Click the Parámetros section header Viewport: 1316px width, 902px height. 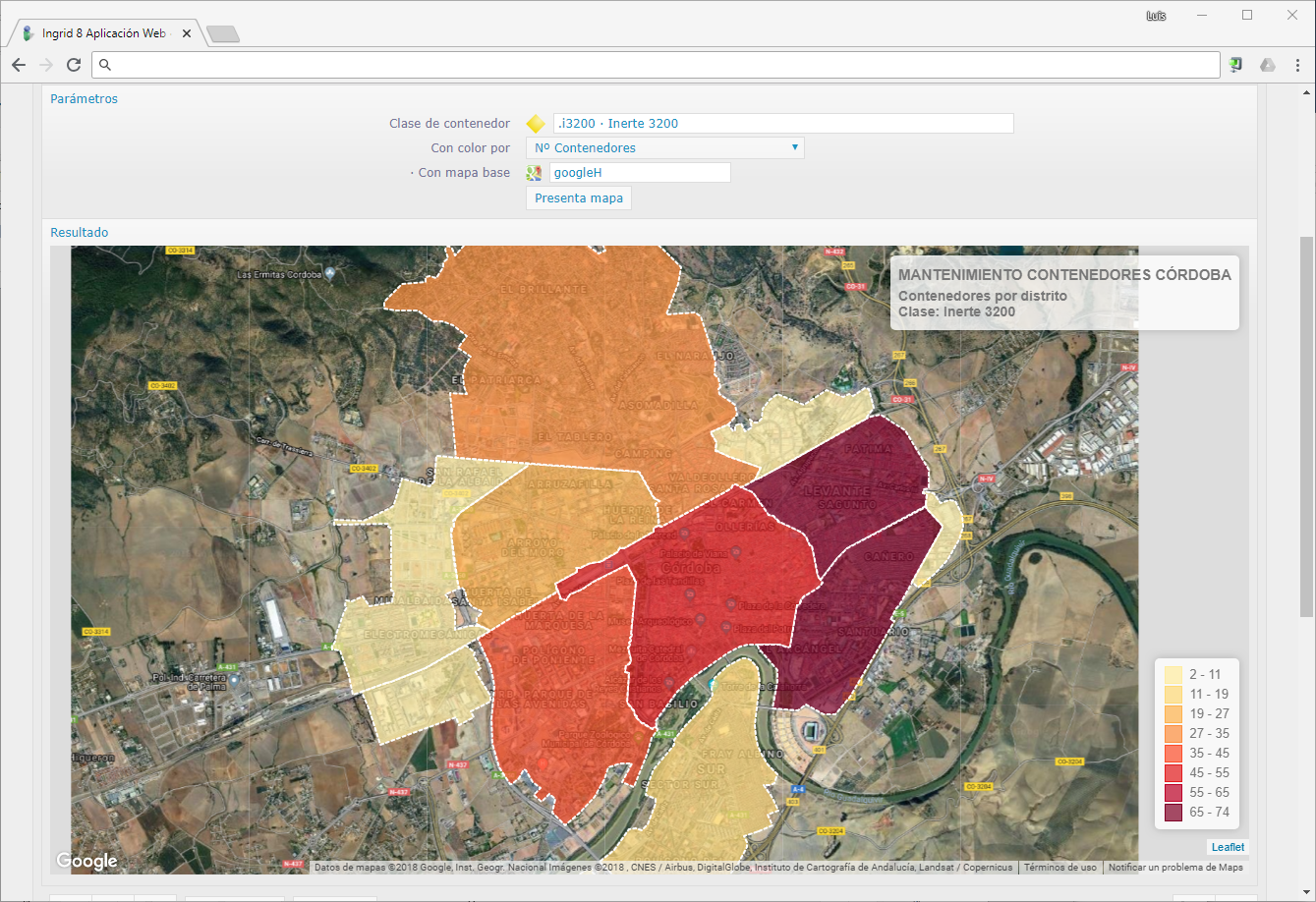[x=84, y=98]
